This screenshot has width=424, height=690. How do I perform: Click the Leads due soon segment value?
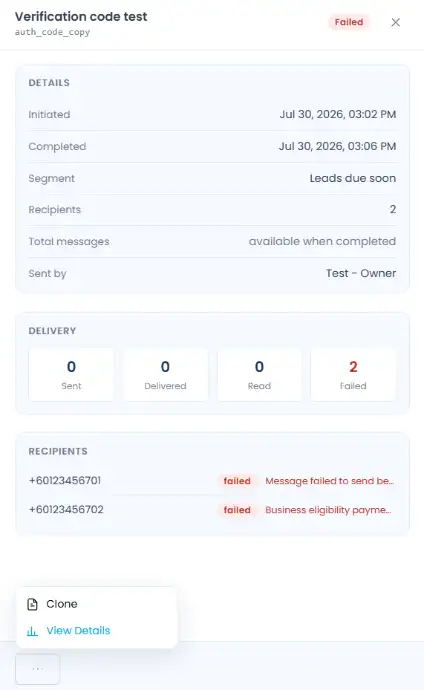tap(353, 178)
